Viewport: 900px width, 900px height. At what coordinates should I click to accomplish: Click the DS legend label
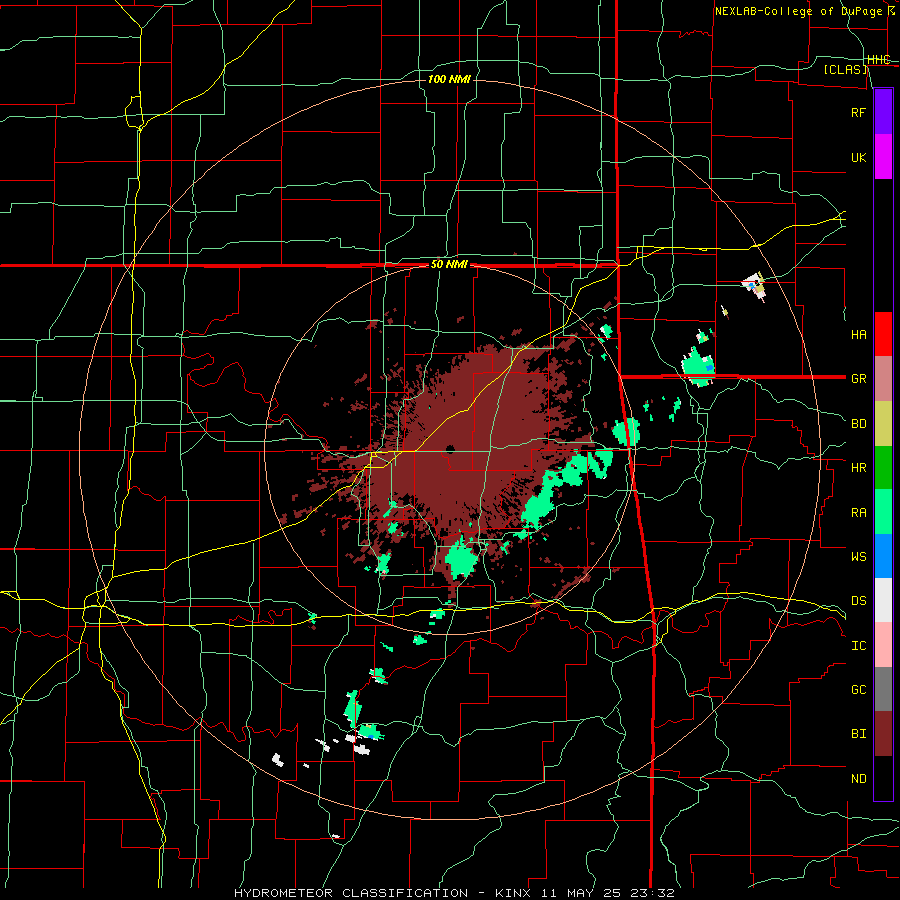(858, 601)
